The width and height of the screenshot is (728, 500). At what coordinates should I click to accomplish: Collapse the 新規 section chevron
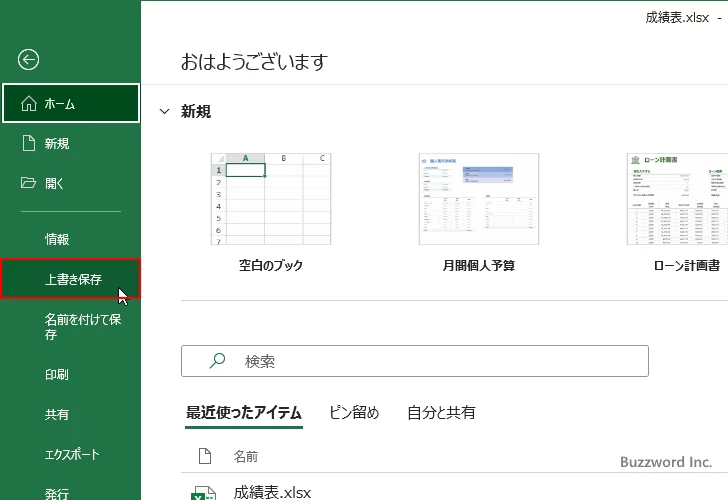pos(165,112)
